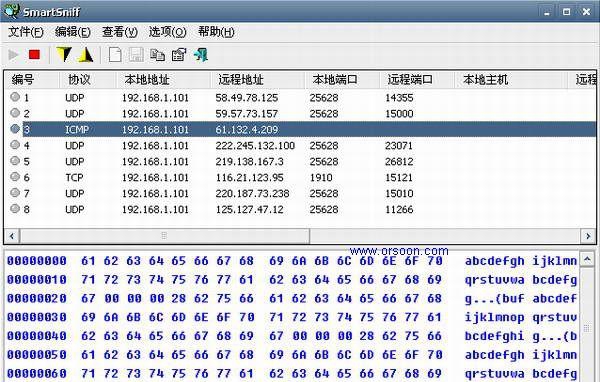The image size is (600, 382).
Task: Click remote port value 26812
Action: [399, 162]
